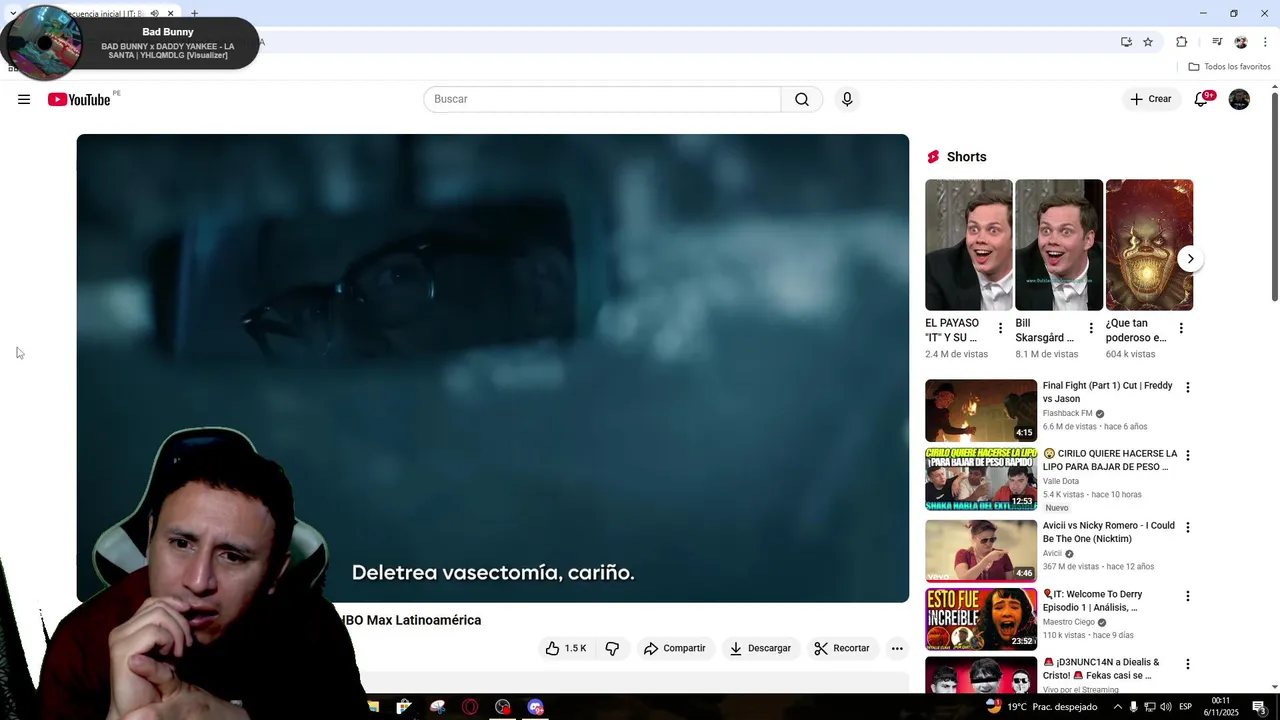The width and height of the screenshot is (1280, 720).
Task: Open options for 'EL PAYASO IT' short
Action: point(1000,328)
